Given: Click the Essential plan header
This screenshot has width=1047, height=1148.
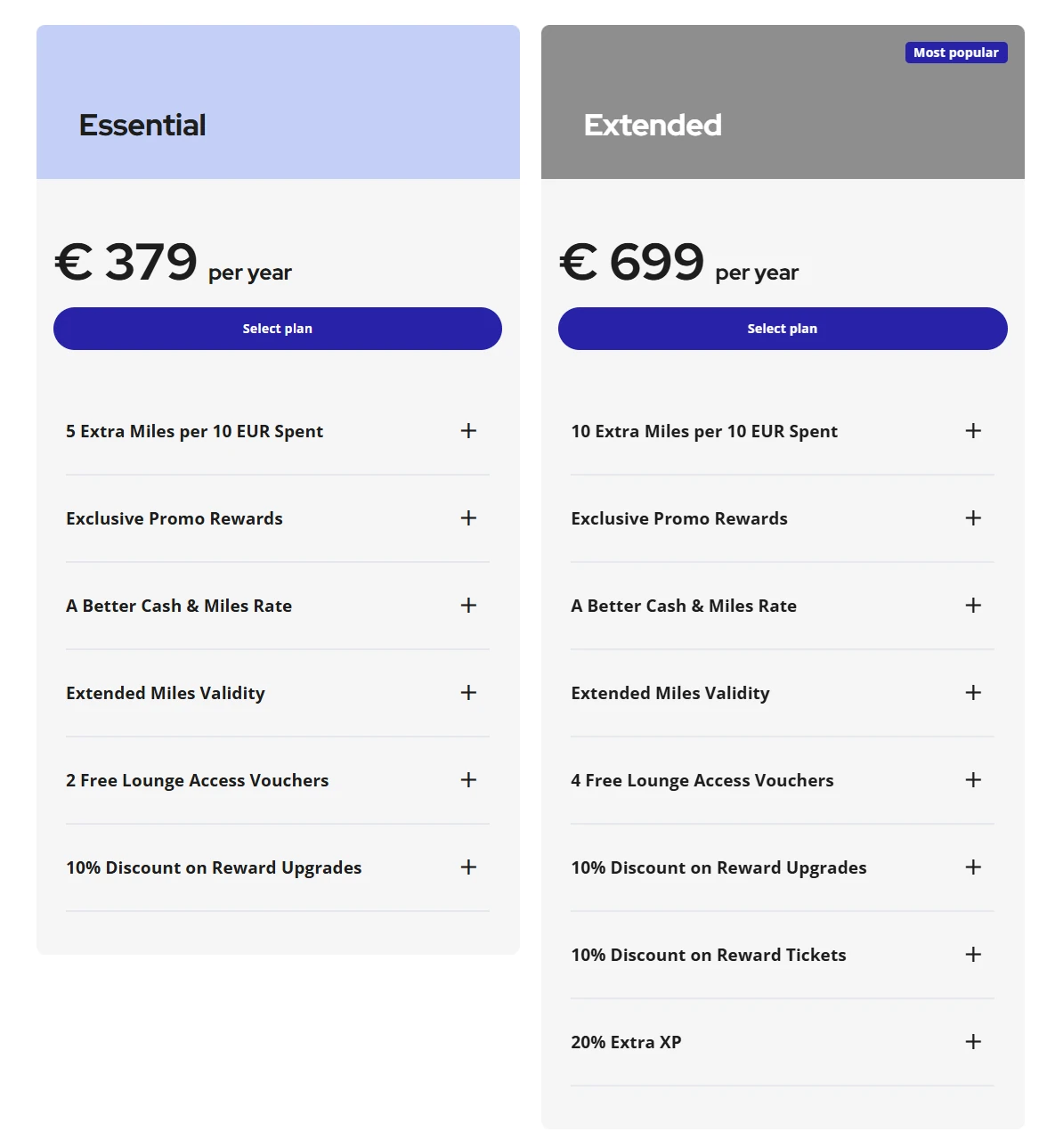Looking at the screenshot, I should (142, 125).
